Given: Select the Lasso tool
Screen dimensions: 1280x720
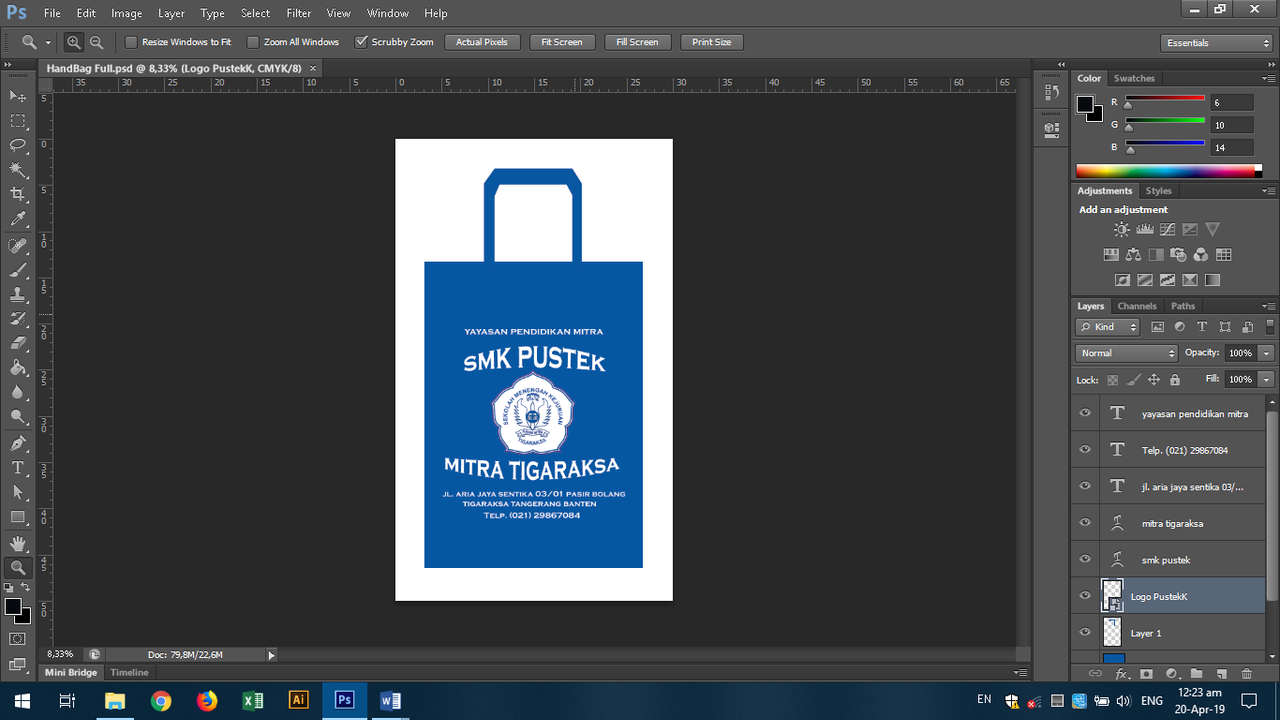Looking at the screenshot, I should click(x=18, y=145).
